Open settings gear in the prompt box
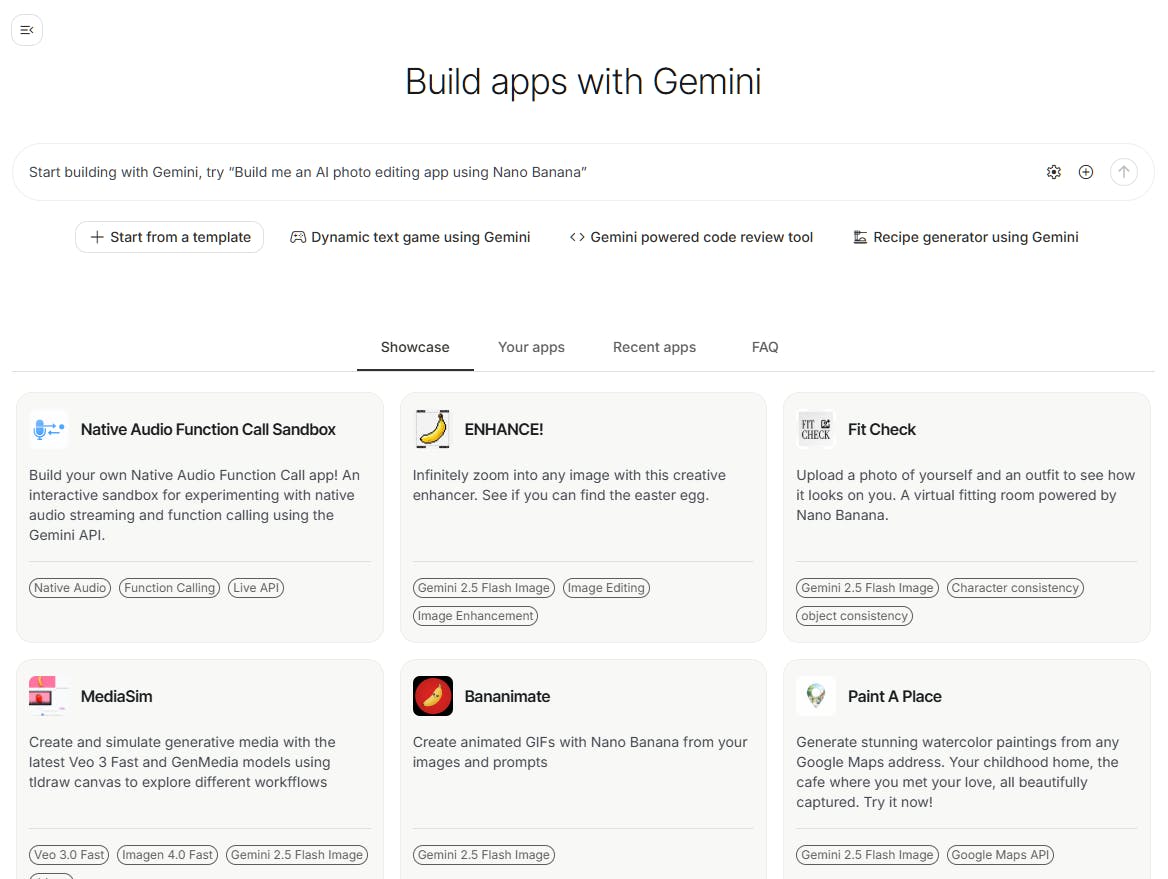This screenshot has width=1168, height=879. 1053,172
